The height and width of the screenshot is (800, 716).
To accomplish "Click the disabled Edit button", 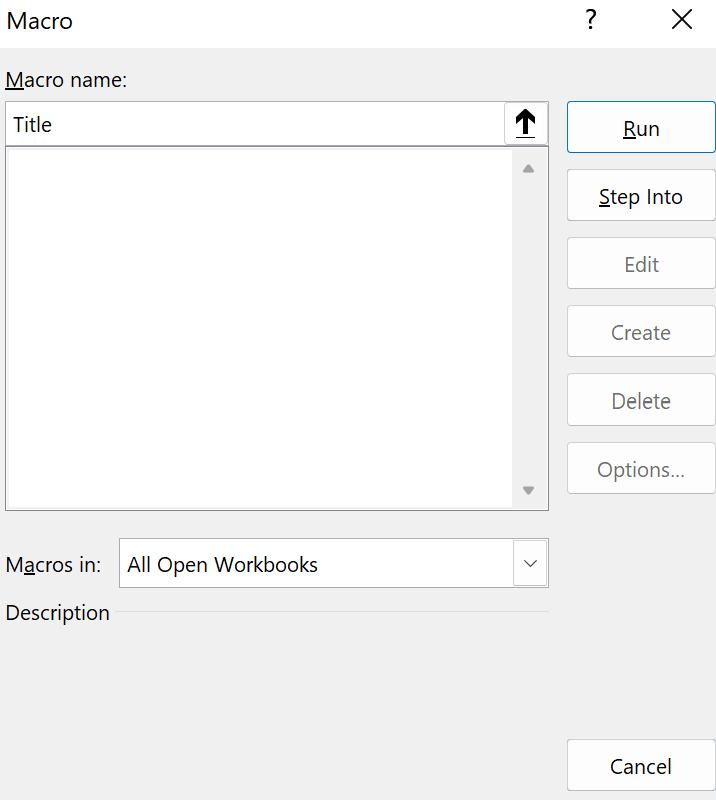I will [x=640, y=263].
